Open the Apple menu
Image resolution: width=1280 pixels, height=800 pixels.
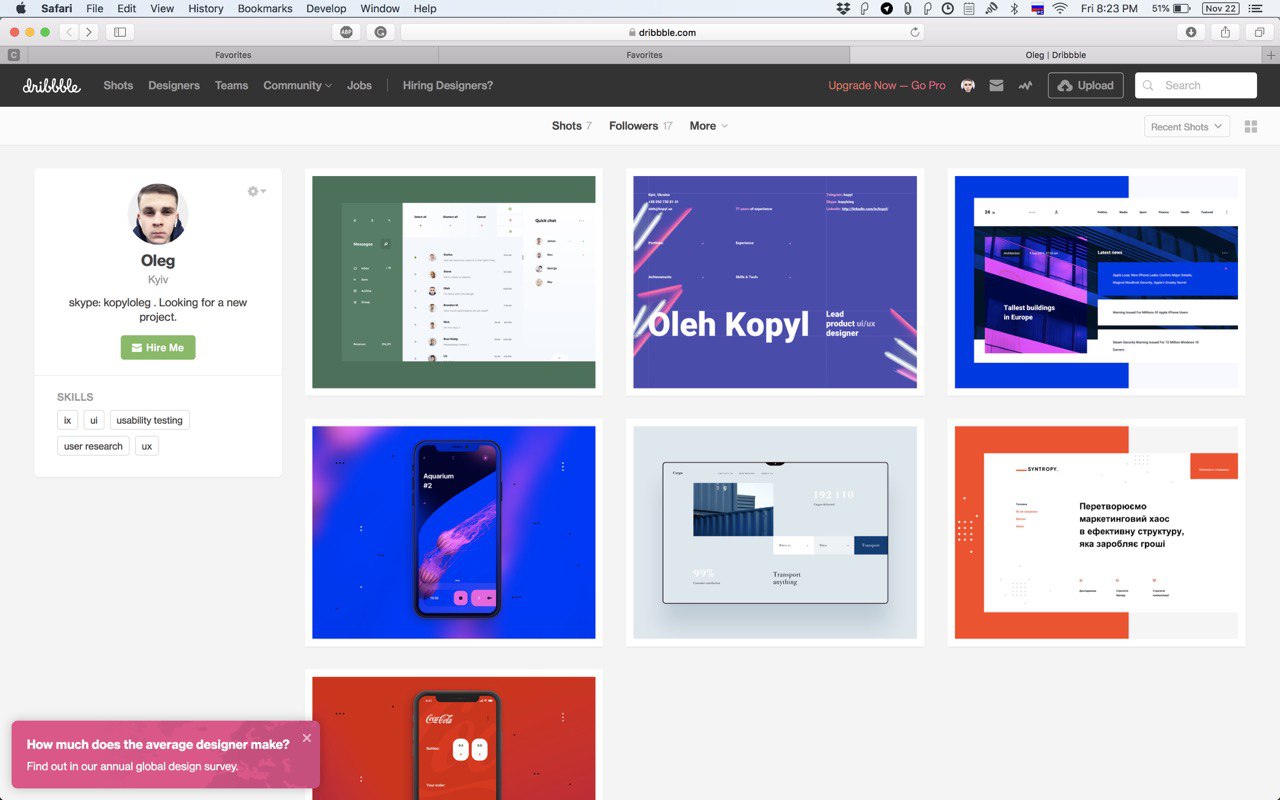pos(20,8)
